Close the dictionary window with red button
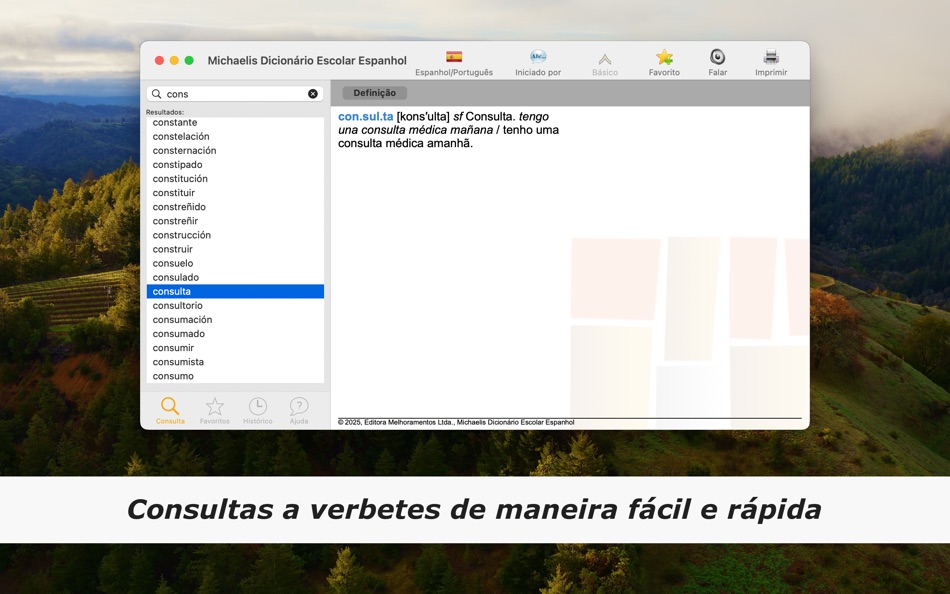The height and width of the screenshot is (594, 950). (159, 61)
